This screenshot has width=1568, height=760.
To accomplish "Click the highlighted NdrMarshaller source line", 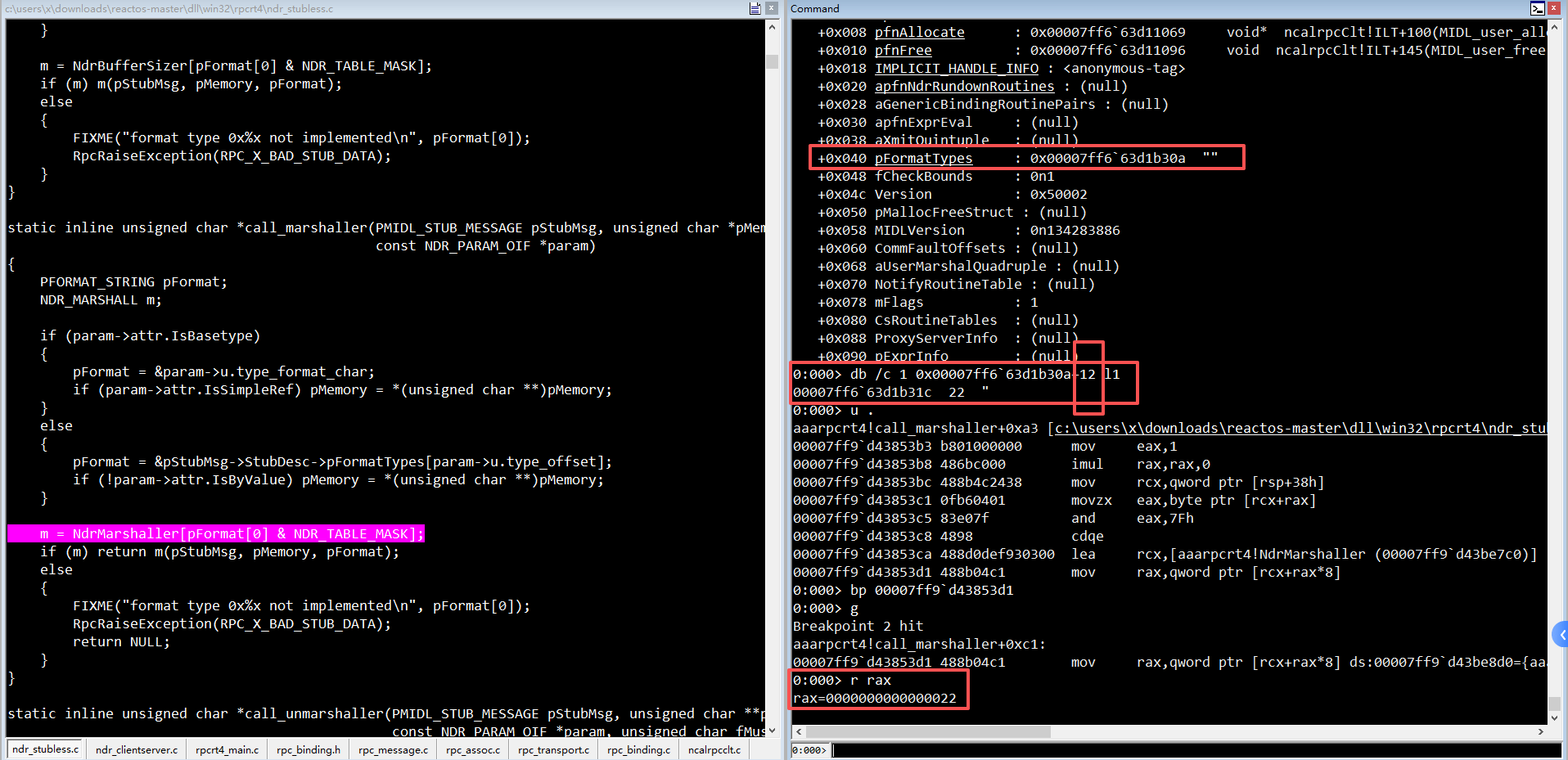I will click(x=216, y=534).
